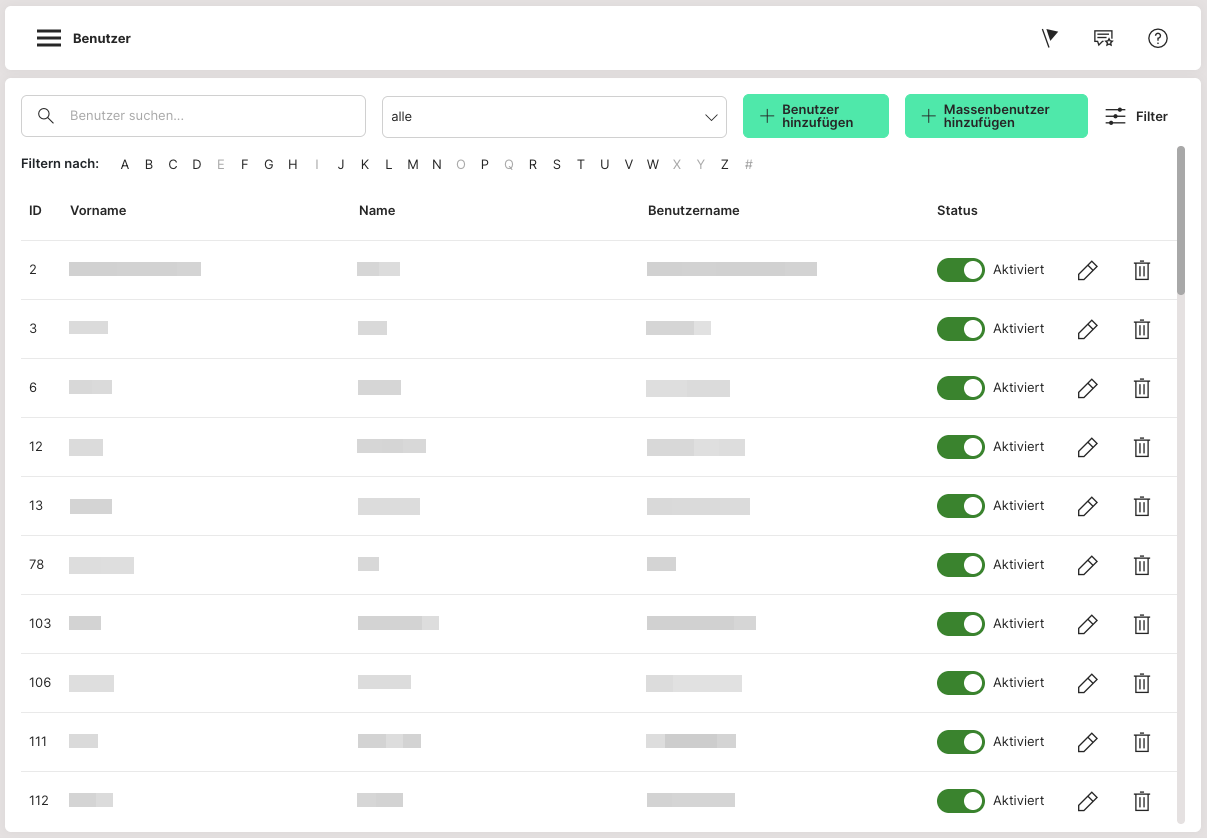Screen dimensions: 1207x838
Task: Expand the 'alle' dropdown
Action: point(554,117)
